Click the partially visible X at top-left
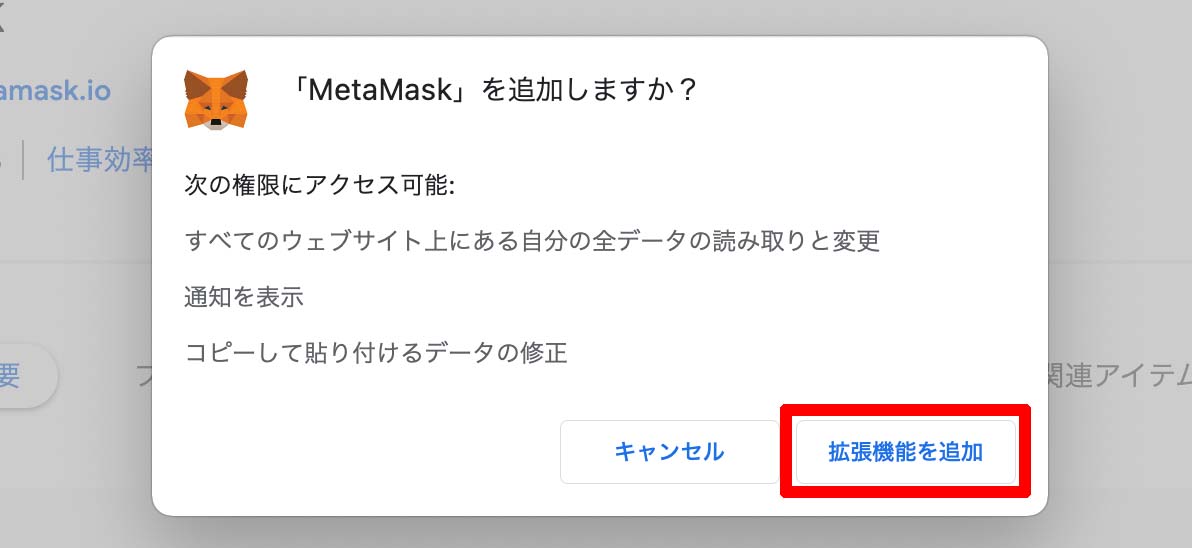The image size is (1192, 548). coord(2,21)
